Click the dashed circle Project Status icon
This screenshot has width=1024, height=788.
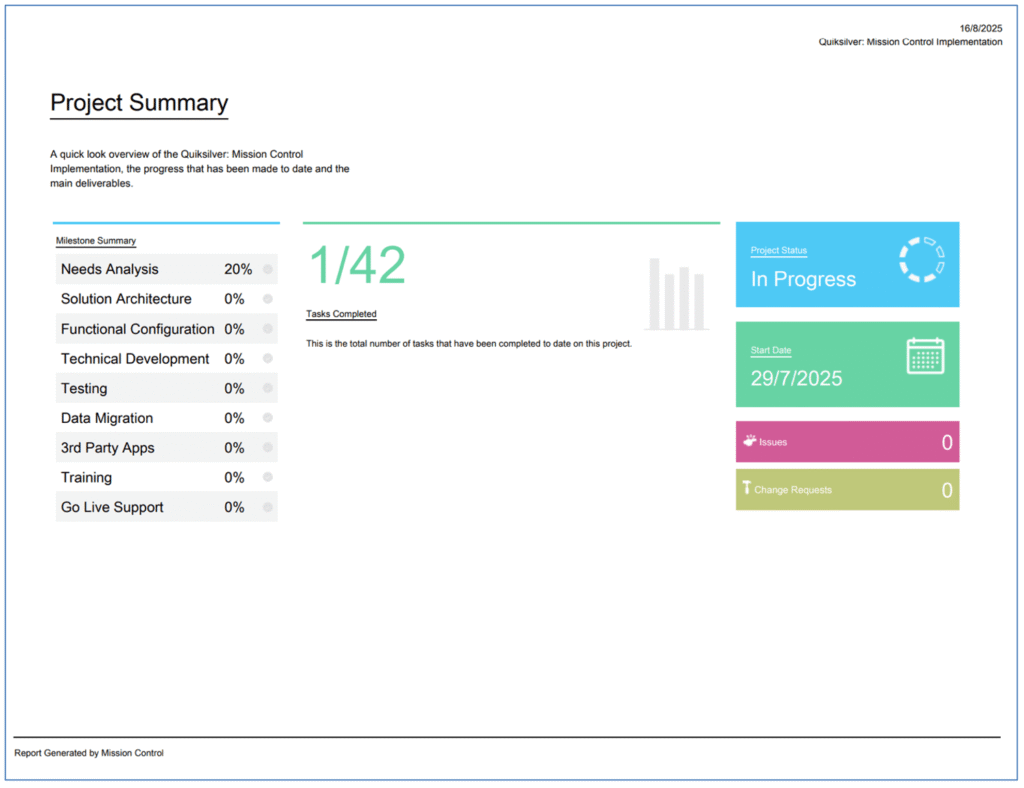[x=921, y=260]
